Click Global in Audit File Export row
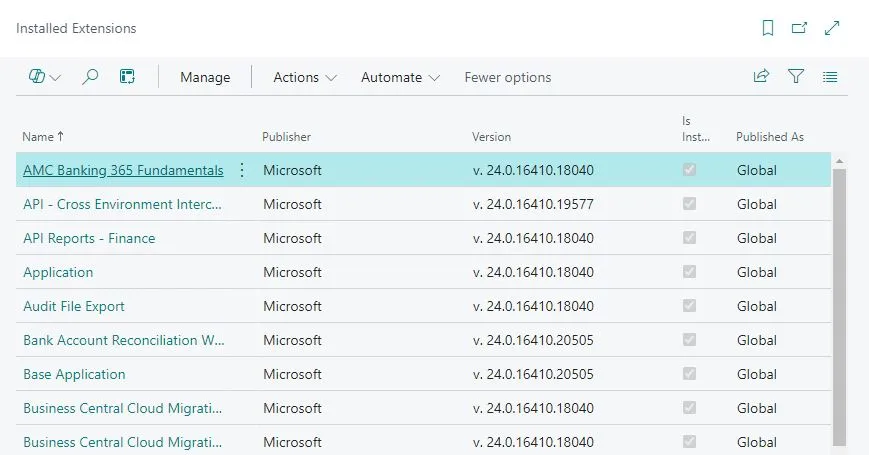This screenshot has height=455, width=869. click(x=756, y=306)
